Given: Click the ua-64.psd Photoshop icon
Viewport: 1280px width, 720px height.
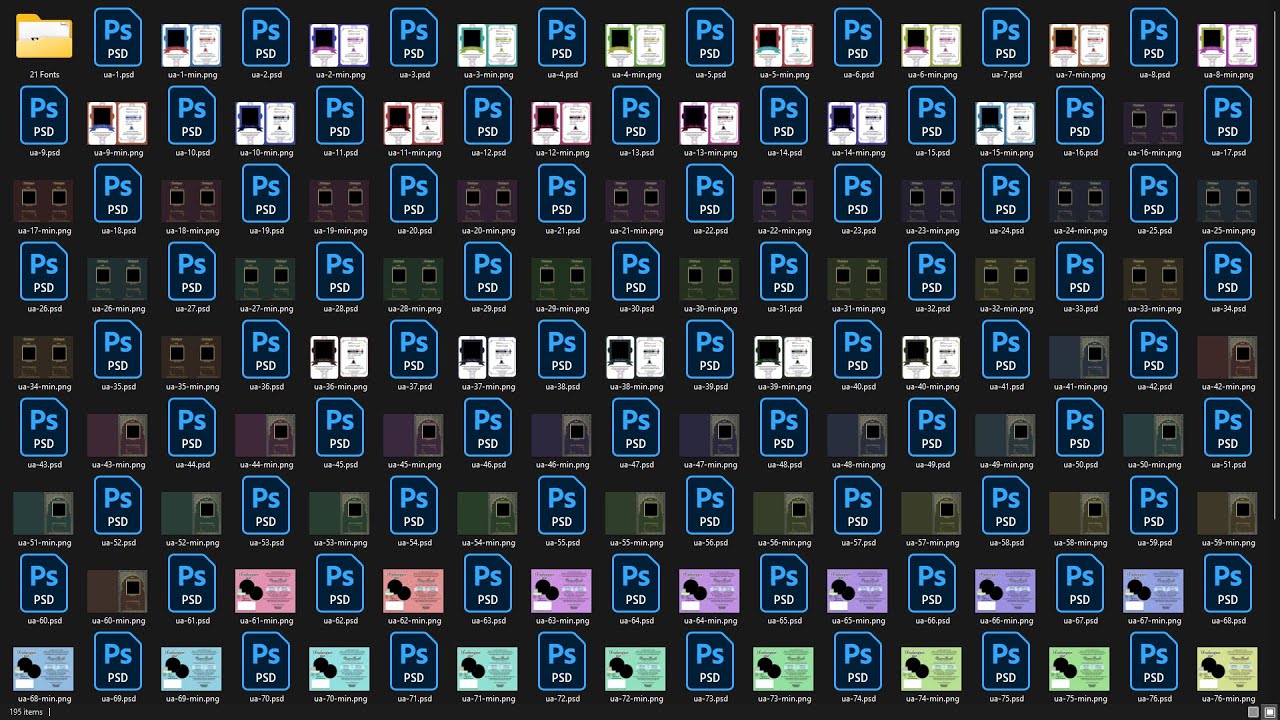Looking at the screenshot, I should click(x=636, y=584).
